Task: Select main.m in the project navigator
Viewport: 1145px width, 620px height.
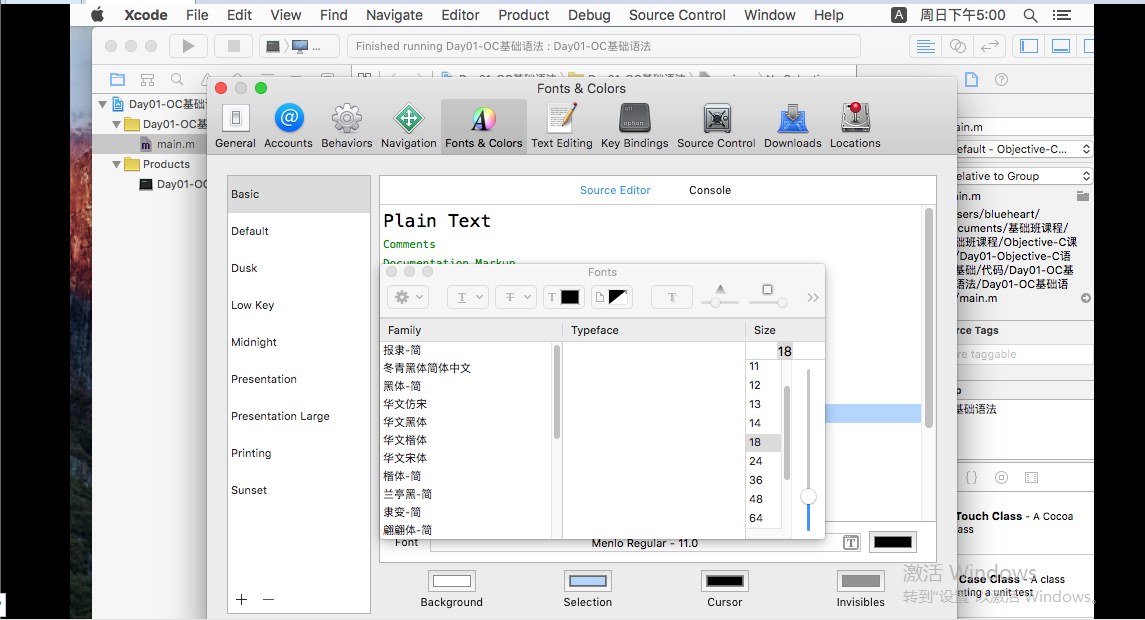Action: (x=175, y=145)
